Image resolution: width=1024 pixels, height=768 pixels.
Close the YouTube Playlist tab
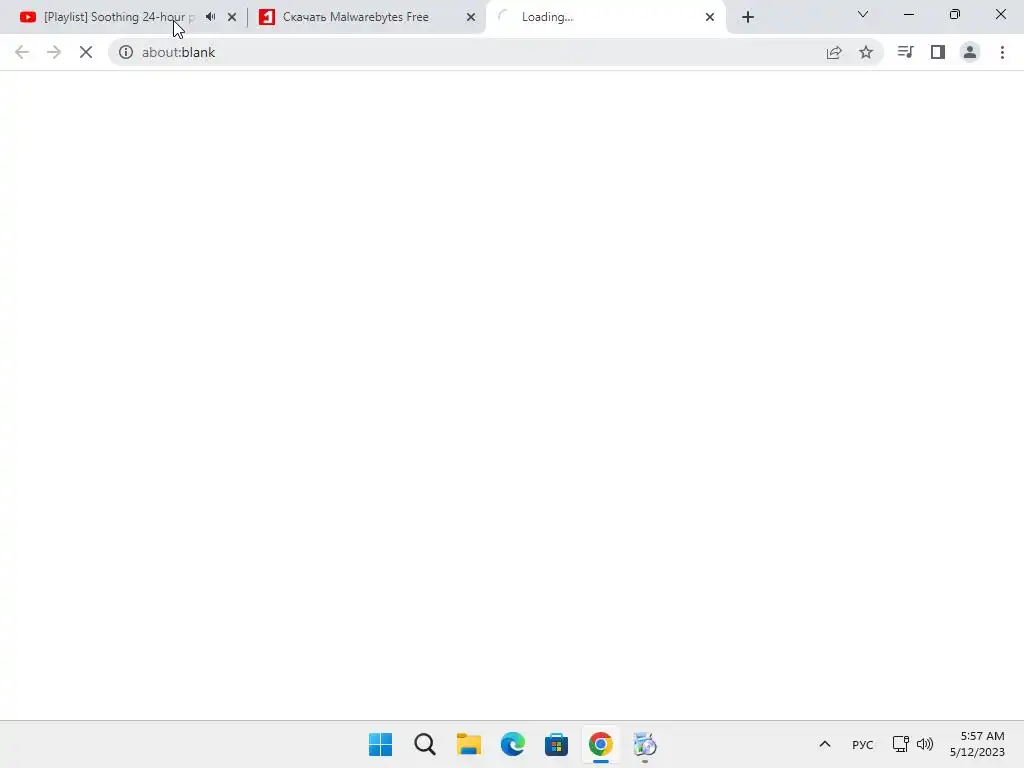click(232, 17)
